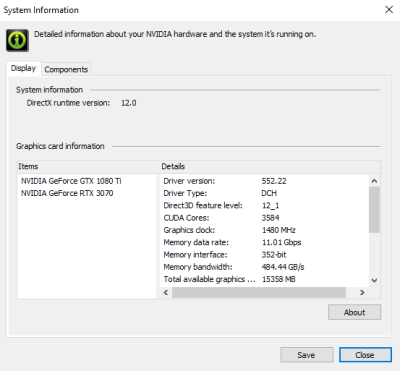Click the horizontal scroll right arrow
This screenshot has width=400, height=371.
click(362, 293)
